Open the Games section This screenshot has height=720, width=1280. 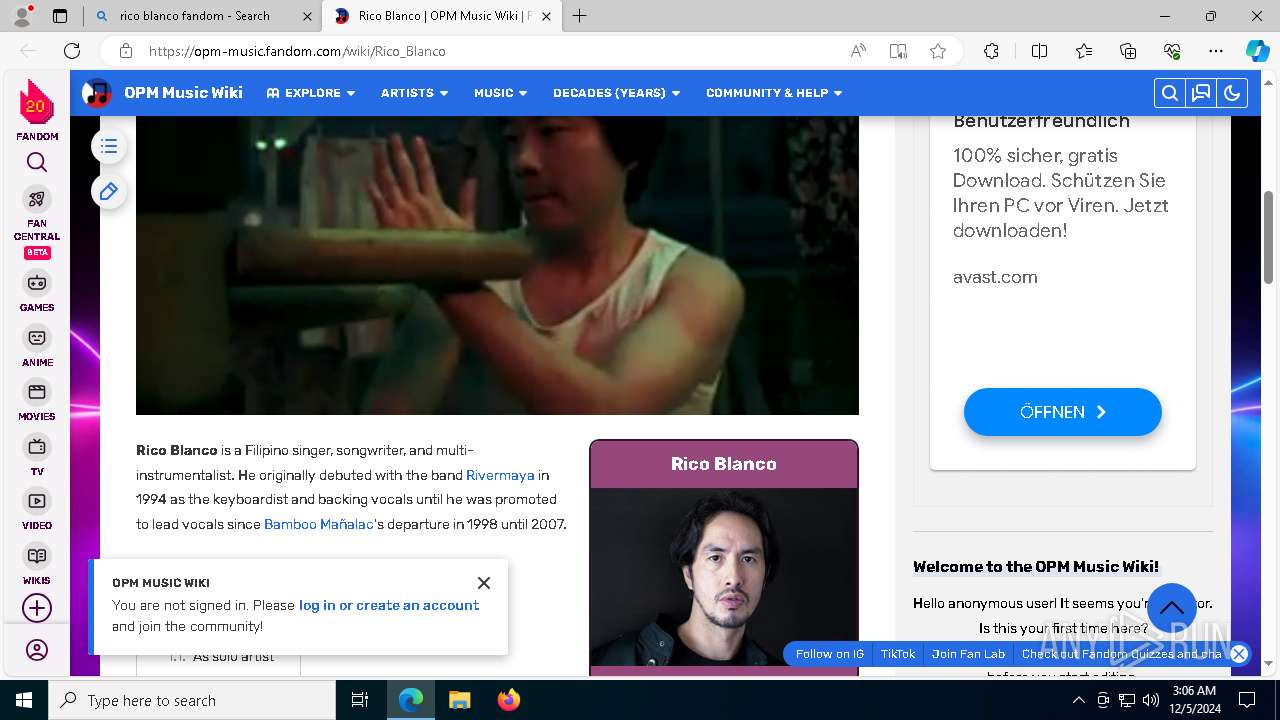pos(37,292)
